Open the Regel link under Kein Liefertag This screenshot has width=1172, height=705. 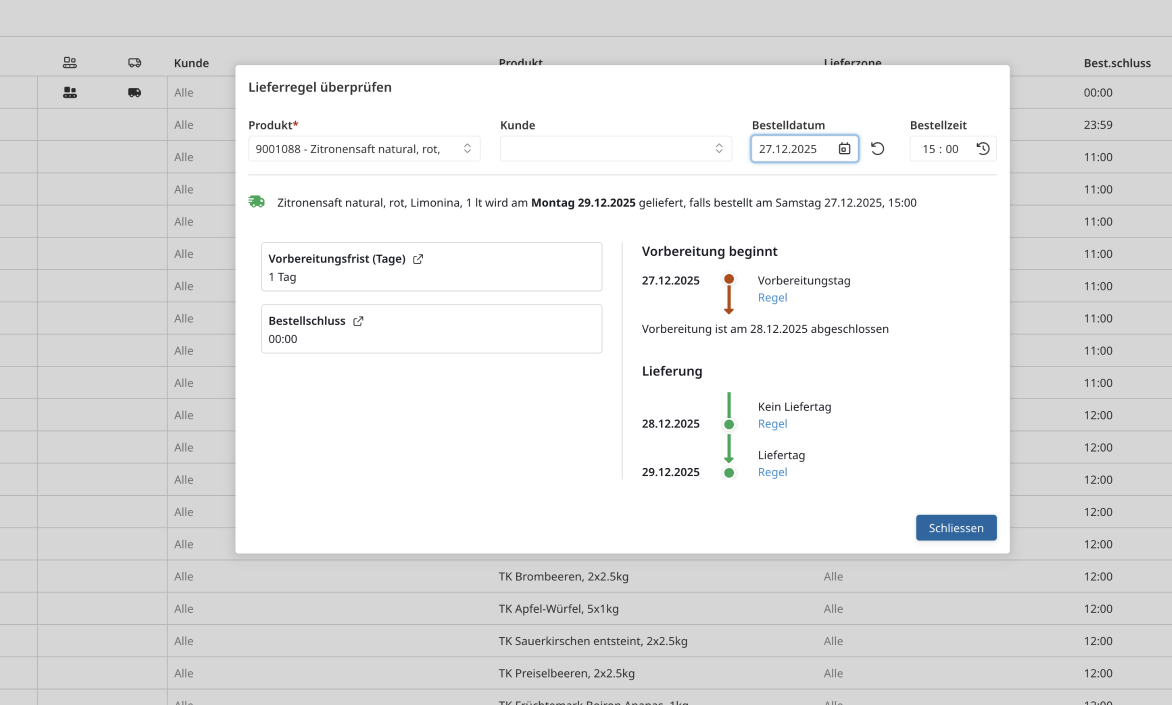pos(772,424)
